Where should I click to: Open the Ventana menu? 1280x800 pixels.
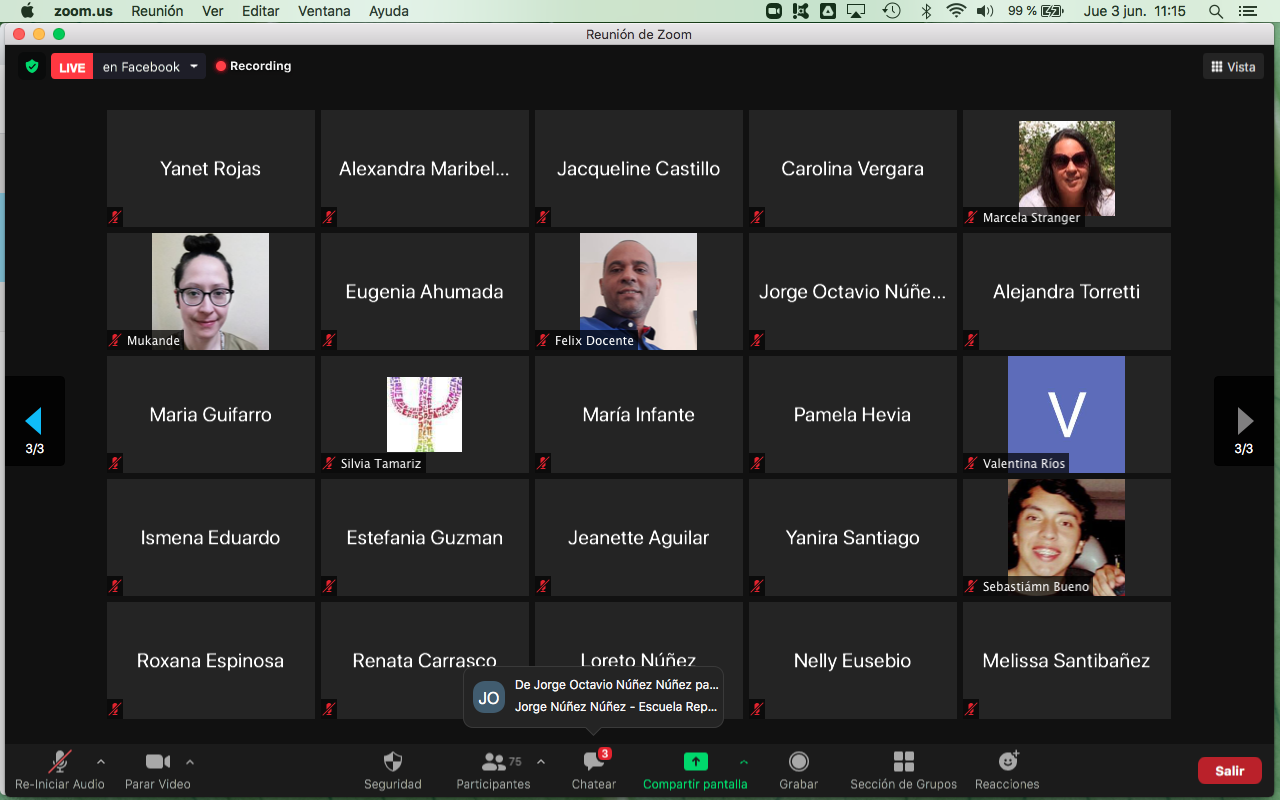[x=324, y=11]
